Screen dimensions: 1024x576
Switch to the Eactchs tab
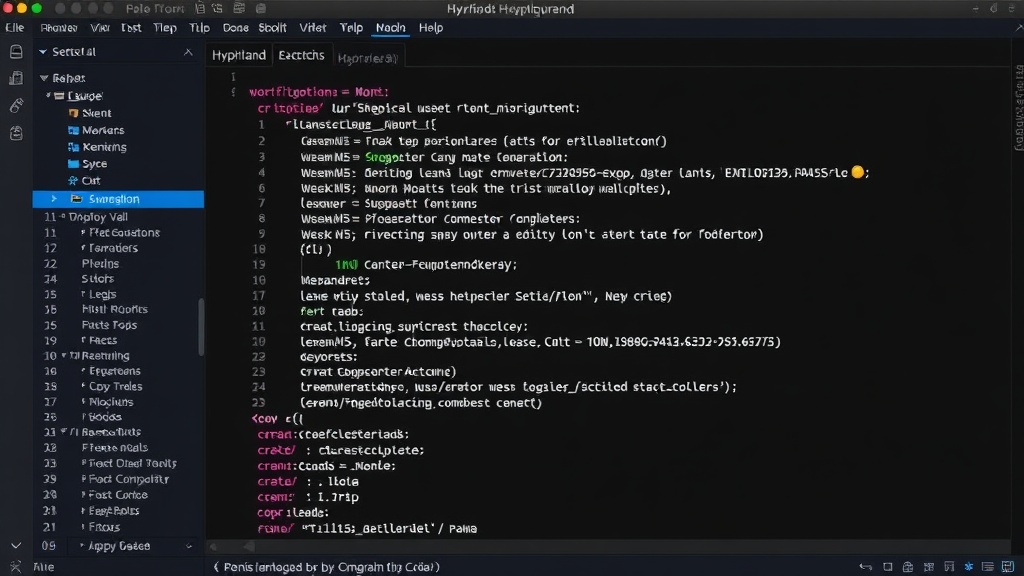tap(301, 55)
